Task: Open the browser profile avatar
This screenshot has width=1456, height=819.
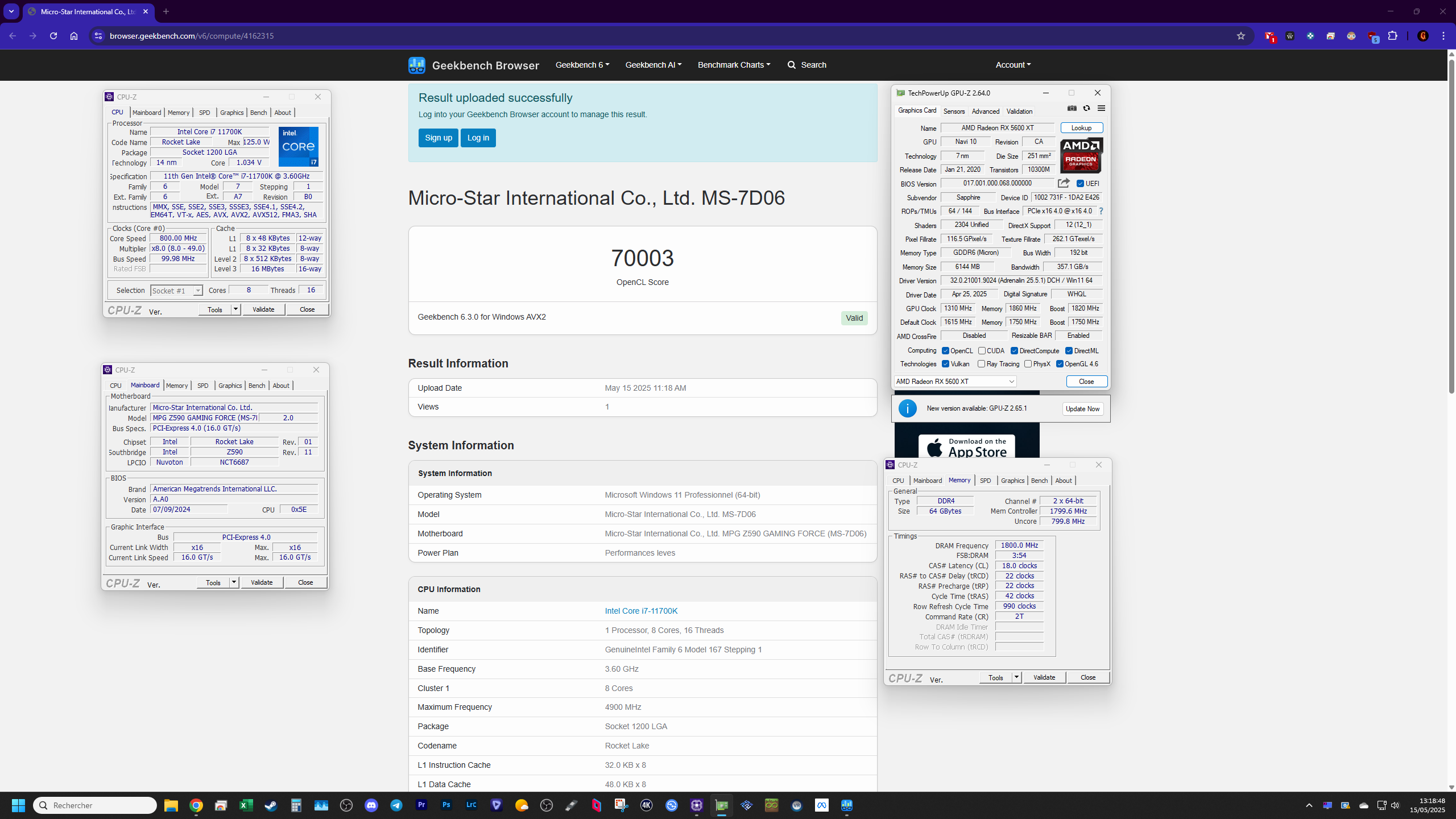Action: point(1423,36)
